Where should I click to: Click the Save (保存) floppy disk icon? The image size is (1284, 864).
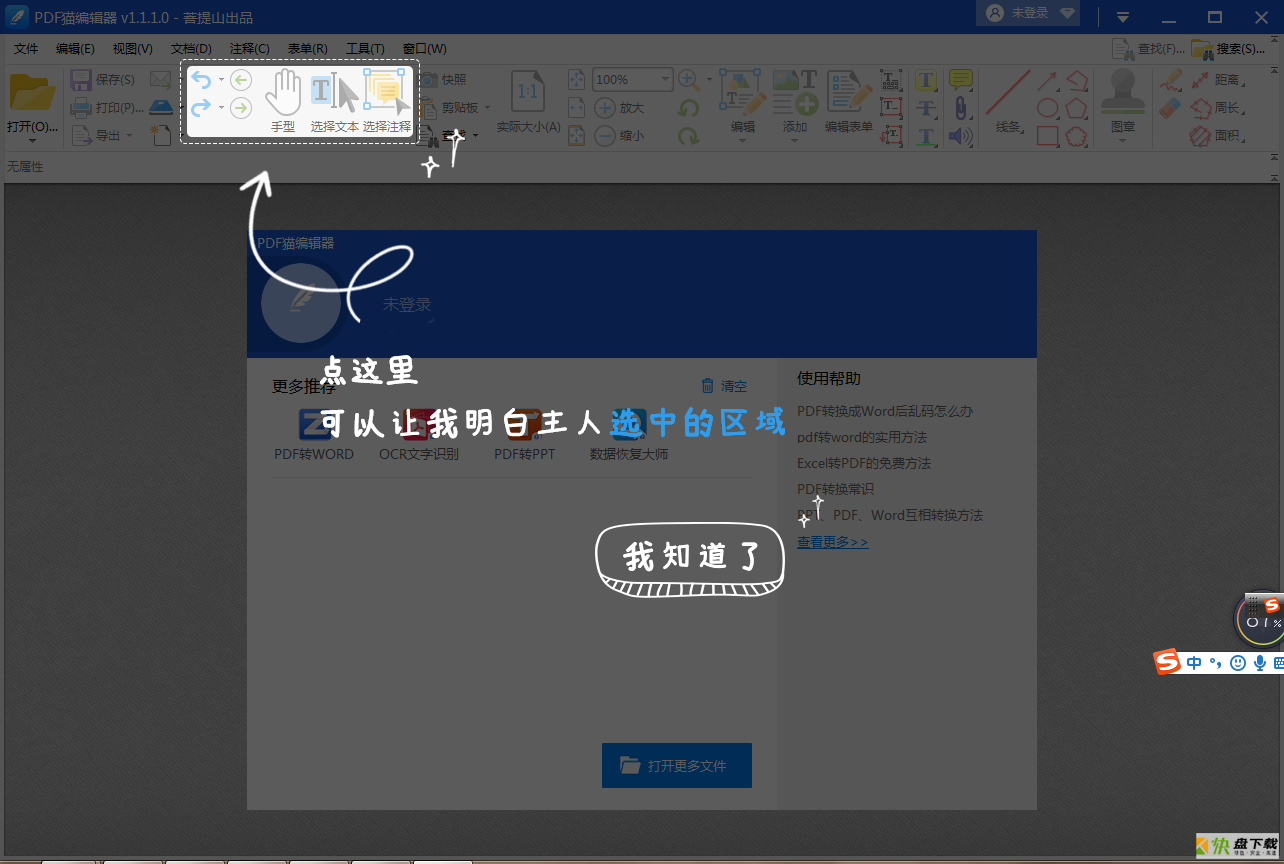coord(82,80)
